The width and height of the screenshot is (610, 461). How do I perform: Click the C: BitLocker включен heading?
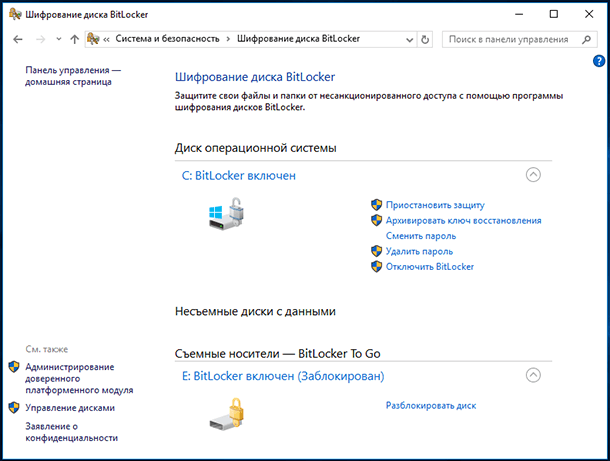pyautogui.click(x=239, y=176)
